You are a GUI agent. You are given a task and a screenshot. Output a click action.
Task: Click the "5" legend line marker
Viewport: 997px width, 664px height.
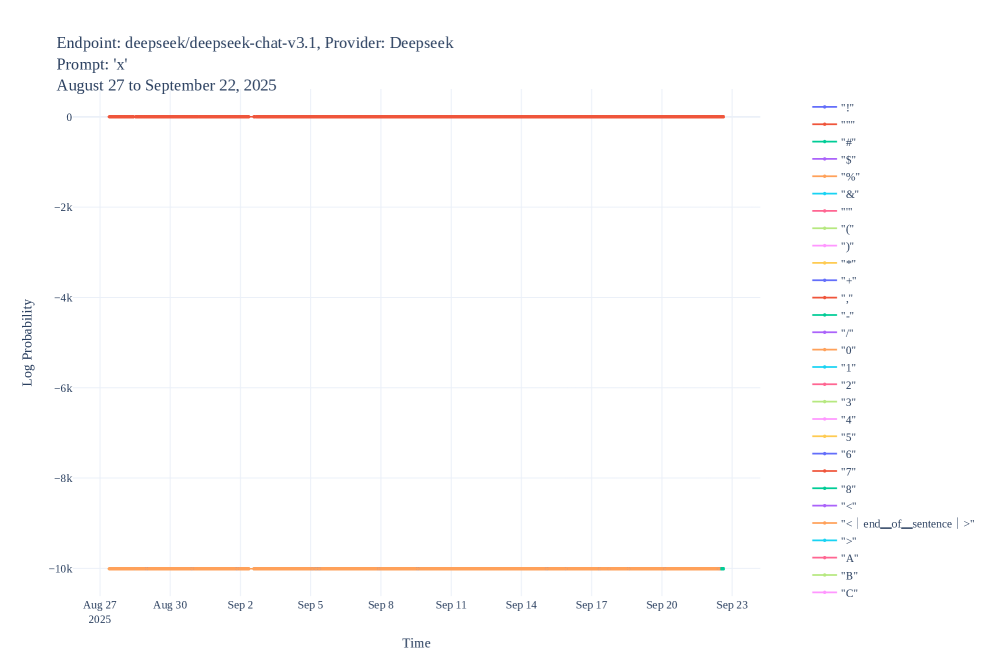click(x=824, y=437)
